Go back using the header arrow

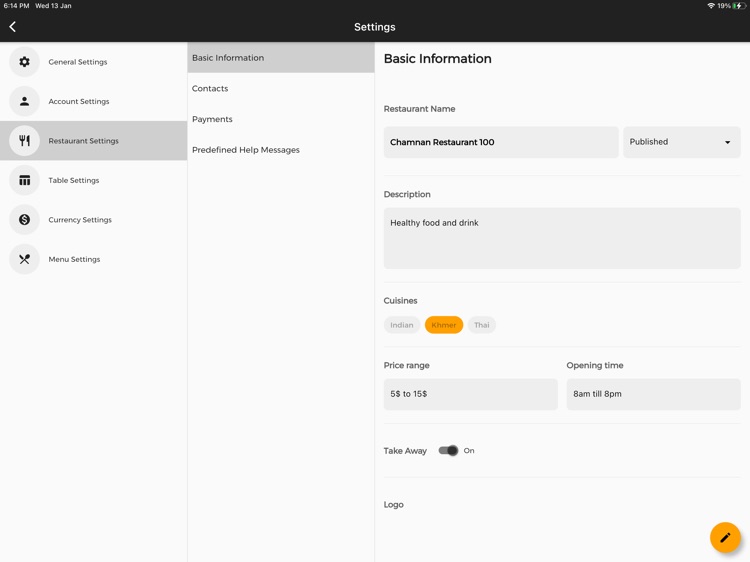(13, 27)
